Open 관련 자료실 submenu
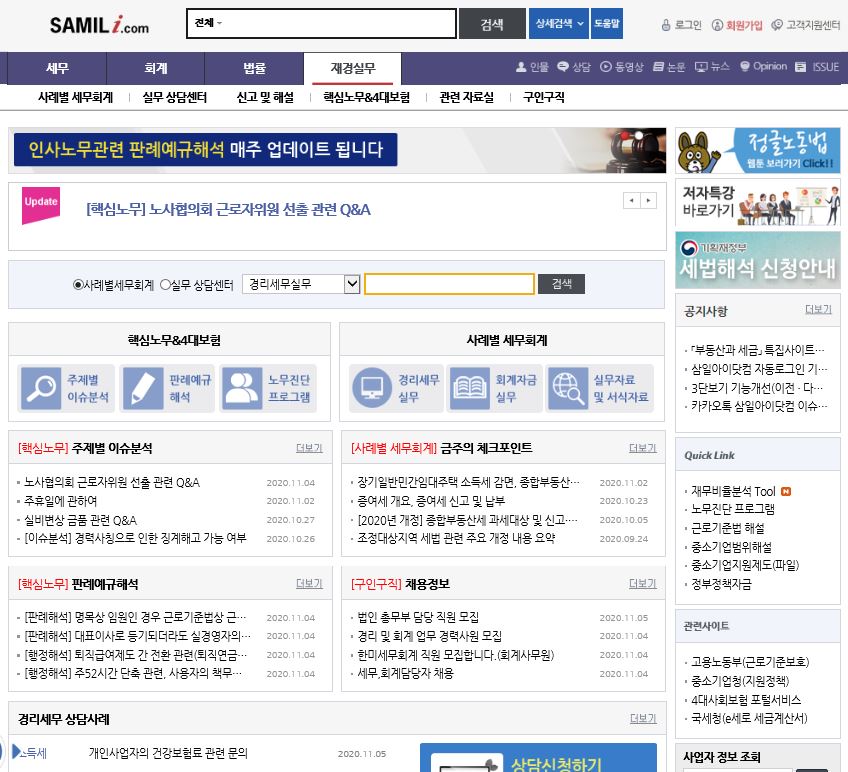 467,97
